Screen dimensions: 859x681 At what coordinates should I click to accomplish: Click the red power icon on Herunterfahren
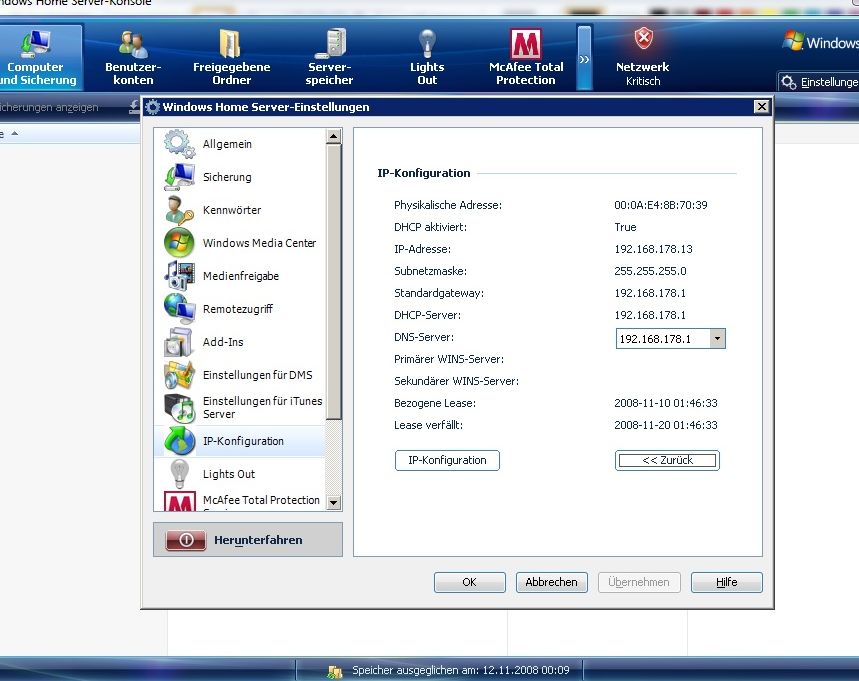(186, 540)
